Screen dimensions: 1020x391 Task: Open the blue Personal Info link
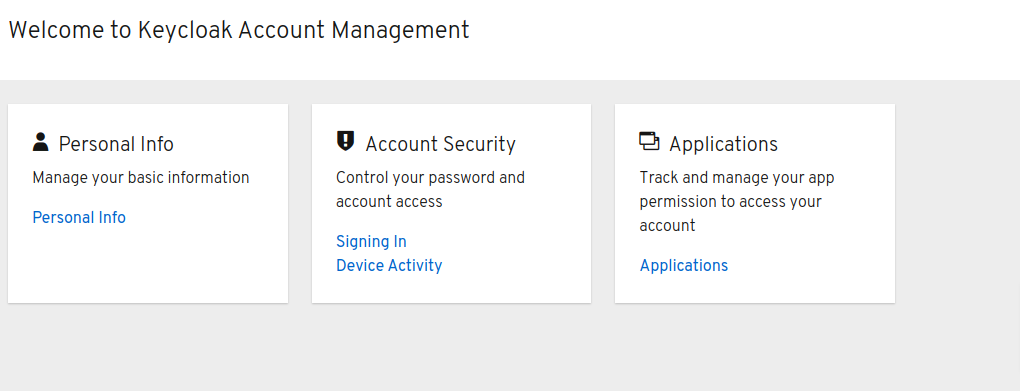coord(79,217)
